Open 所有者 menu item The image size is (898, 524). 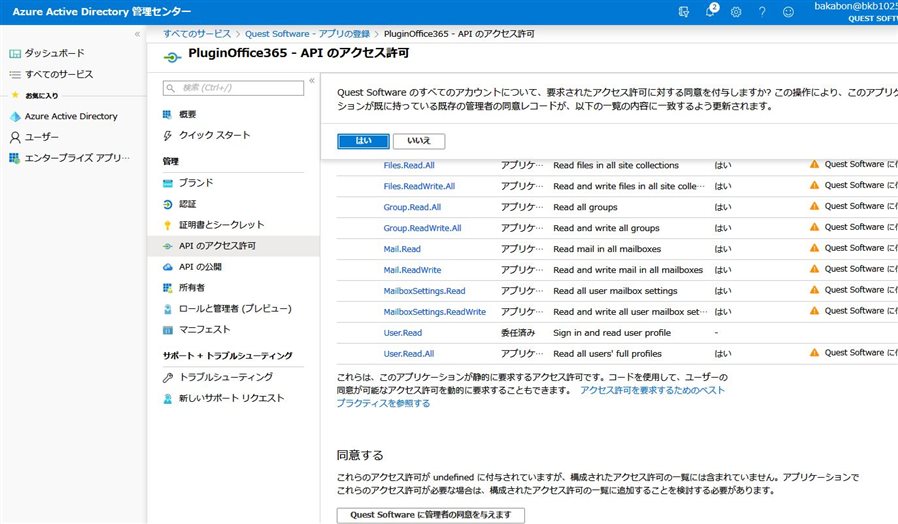pos(191,288)
